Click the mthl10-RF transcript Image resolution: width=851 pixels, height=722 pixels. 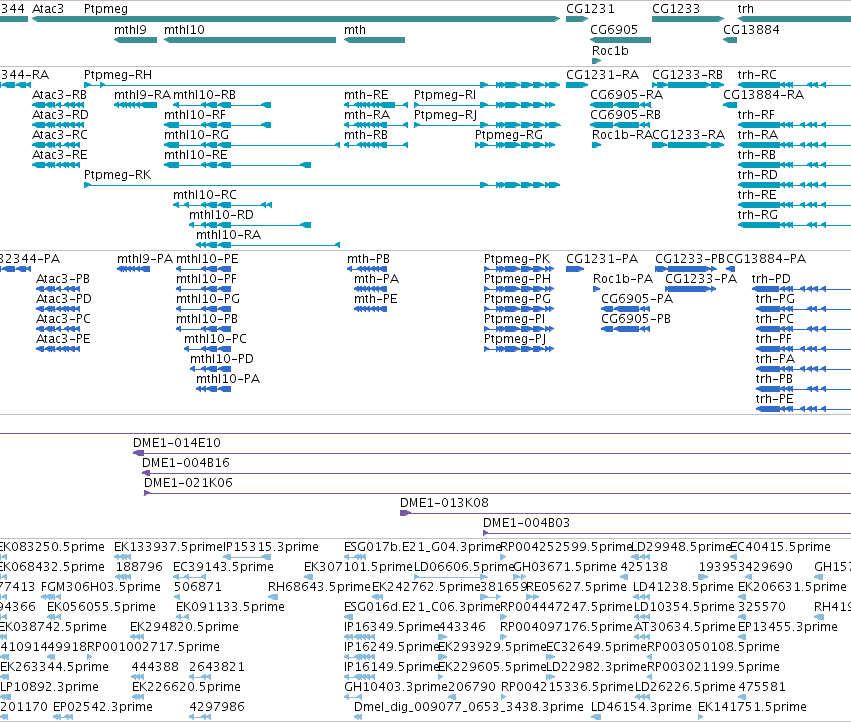[217, 125]
